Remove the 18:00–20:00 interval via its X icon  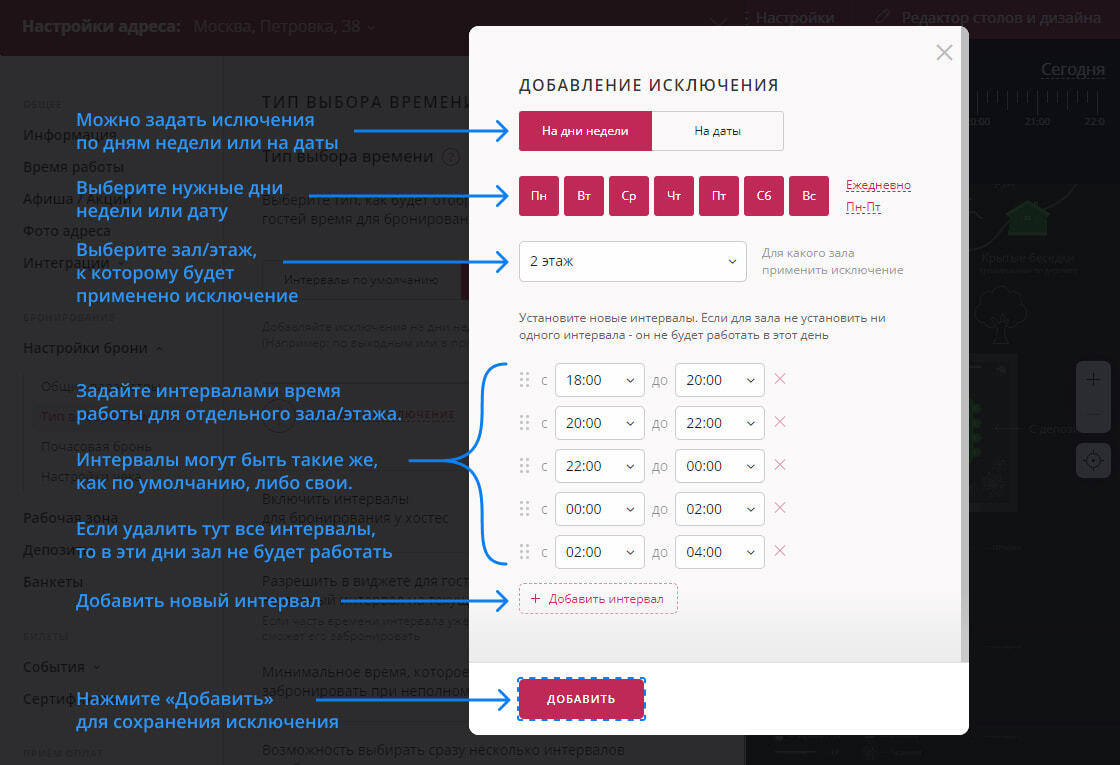tap(780, 380)
